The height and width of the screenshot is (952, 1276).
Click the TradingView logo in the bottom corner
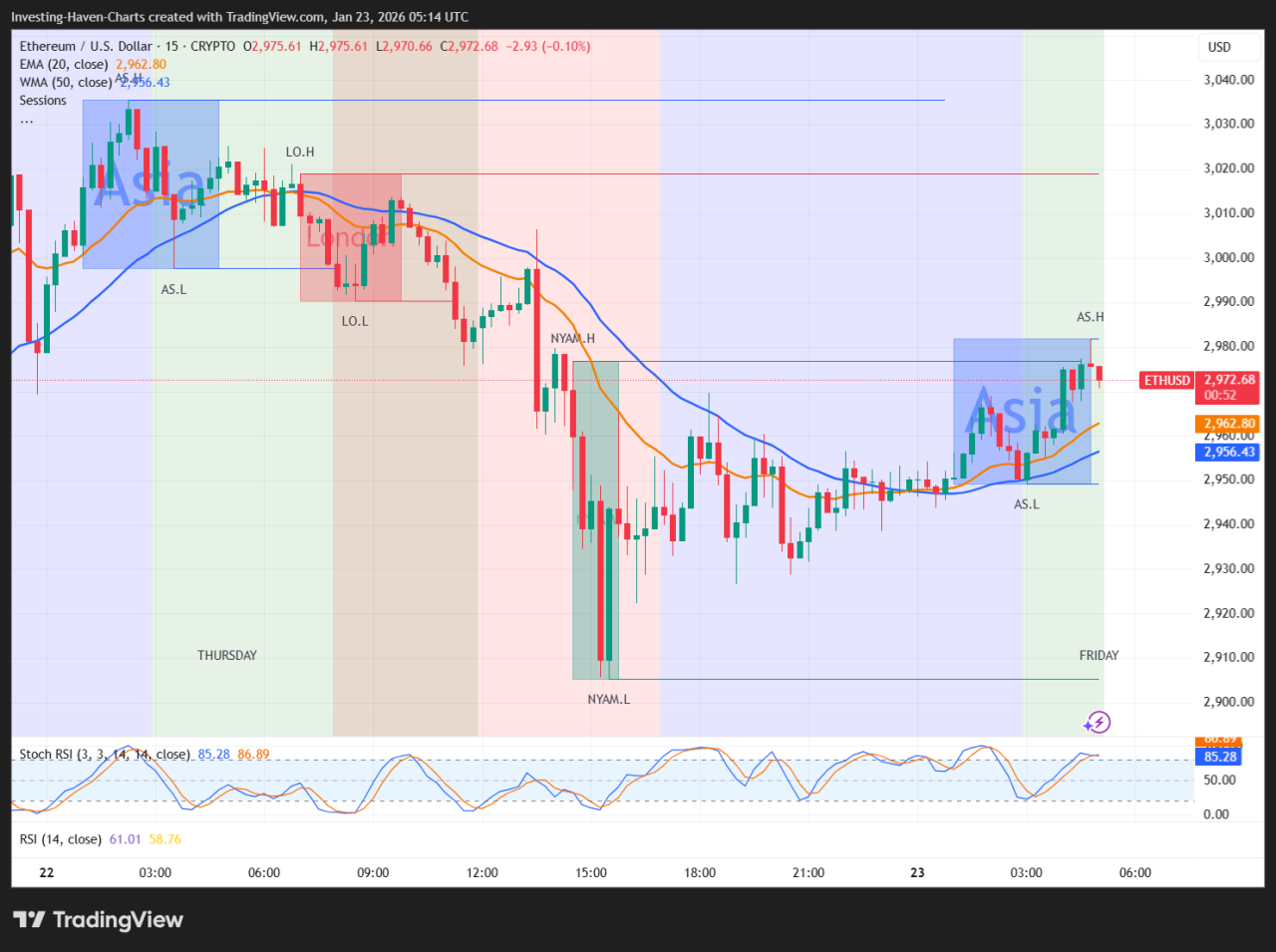[x=97, y=919]
